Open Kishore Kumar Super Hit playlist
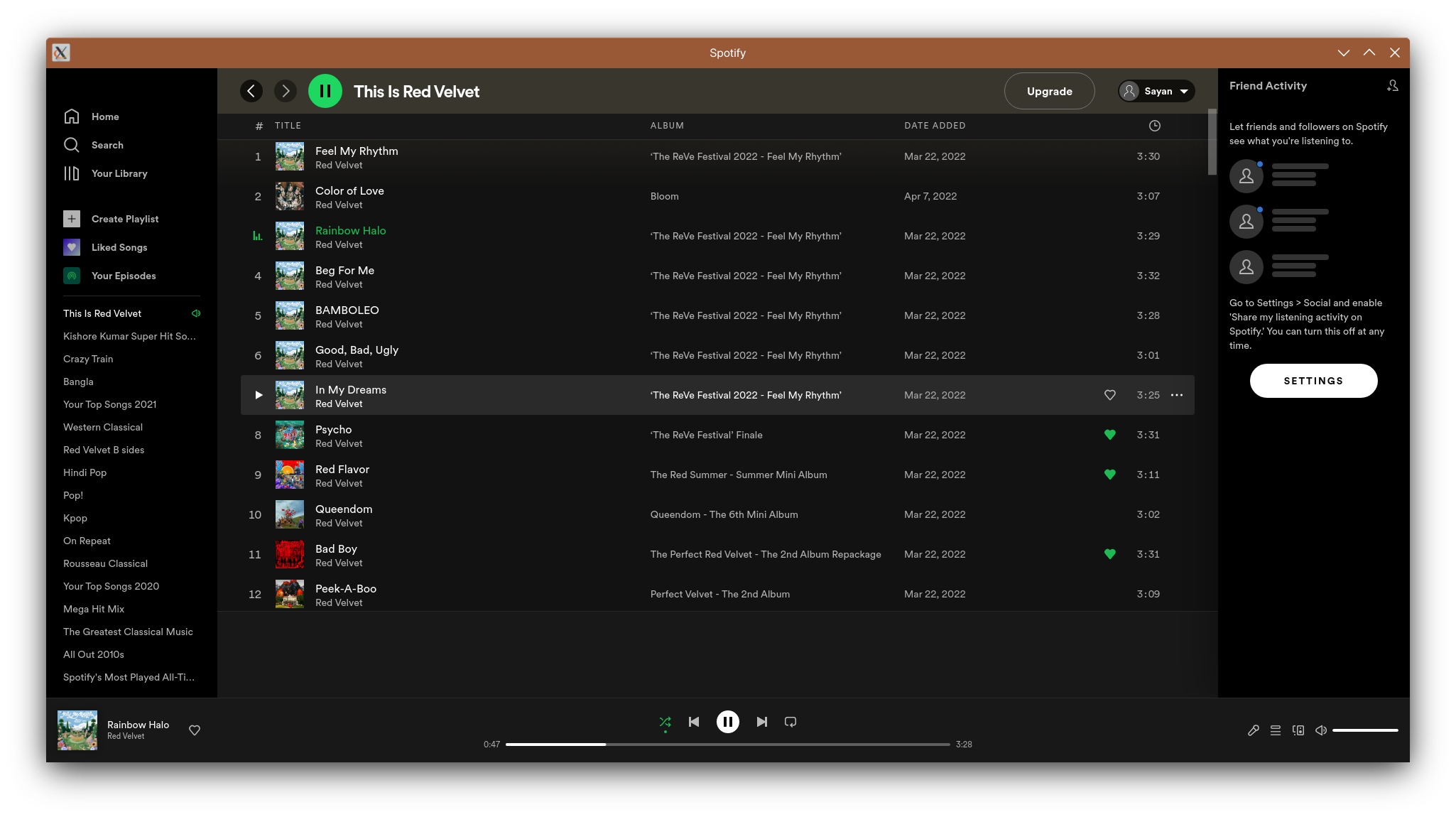The width and height of the screenshot is (1456, 817). coord(129,336)
